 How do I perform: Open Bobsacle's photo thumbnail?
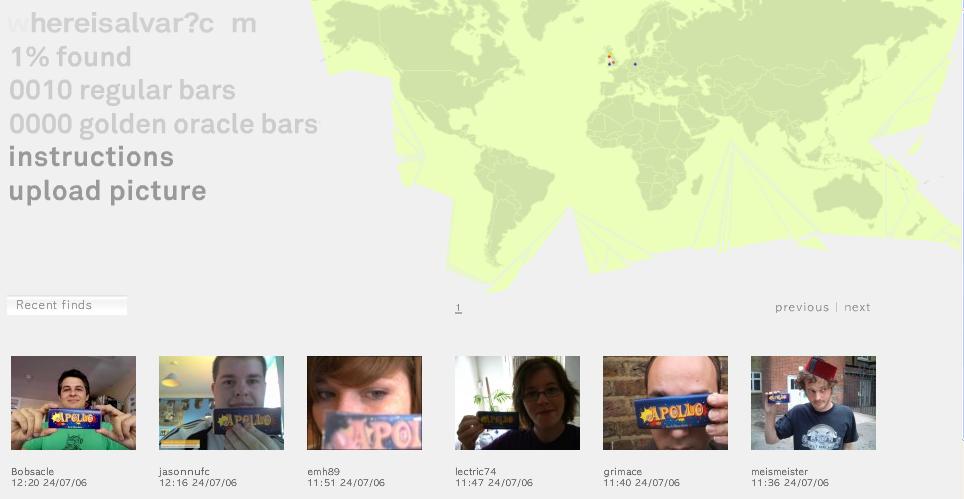tap(73, 403)
